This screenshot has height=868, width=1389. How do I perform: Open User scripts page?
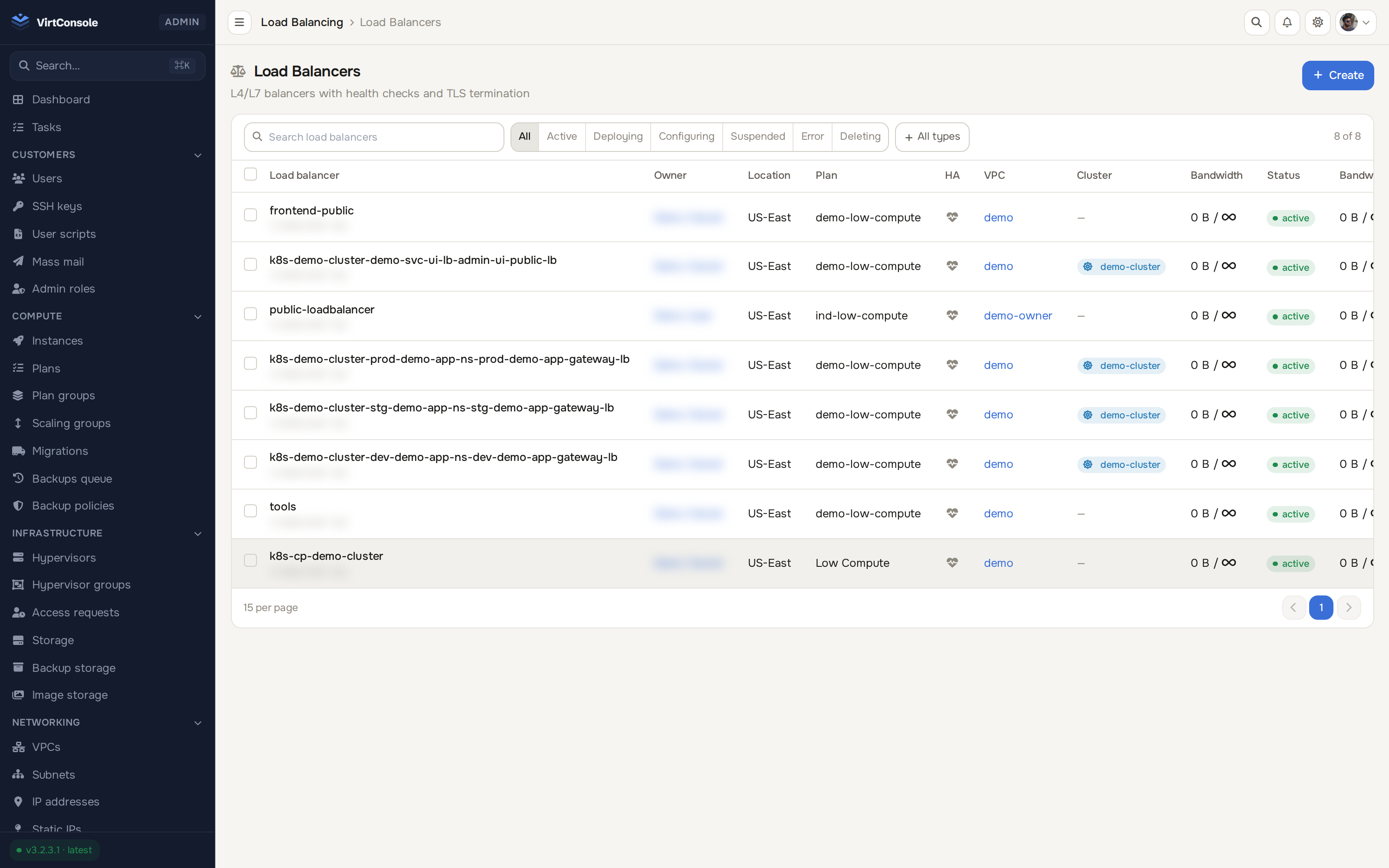tap(107, 233)
